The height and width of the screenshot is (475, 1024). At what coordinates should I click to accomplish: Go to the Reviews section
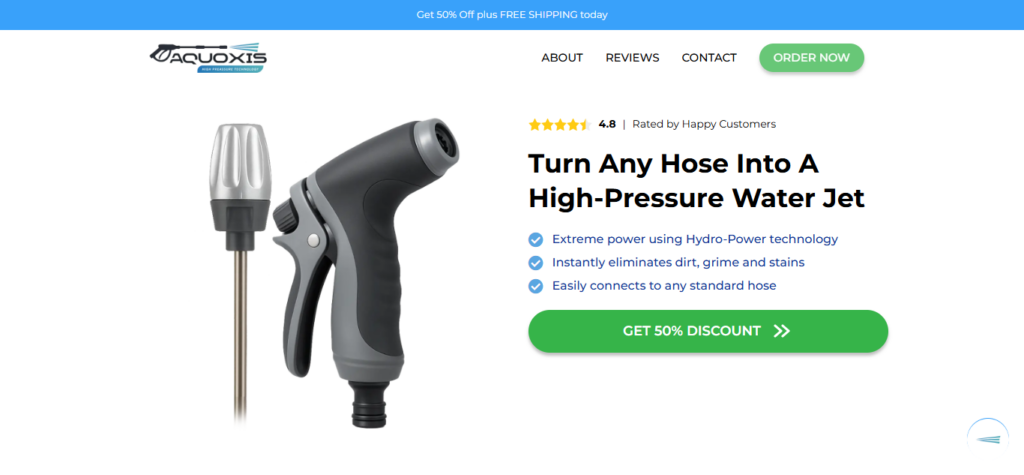pyautogui.click(x=632, y=57)
